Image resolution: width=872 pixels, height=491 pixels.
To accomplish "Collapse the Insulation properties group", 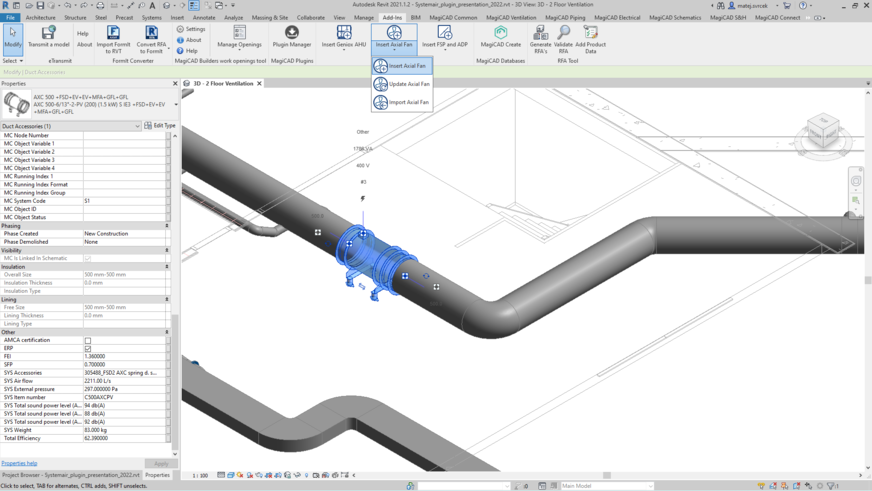I will tap(167, 267).
